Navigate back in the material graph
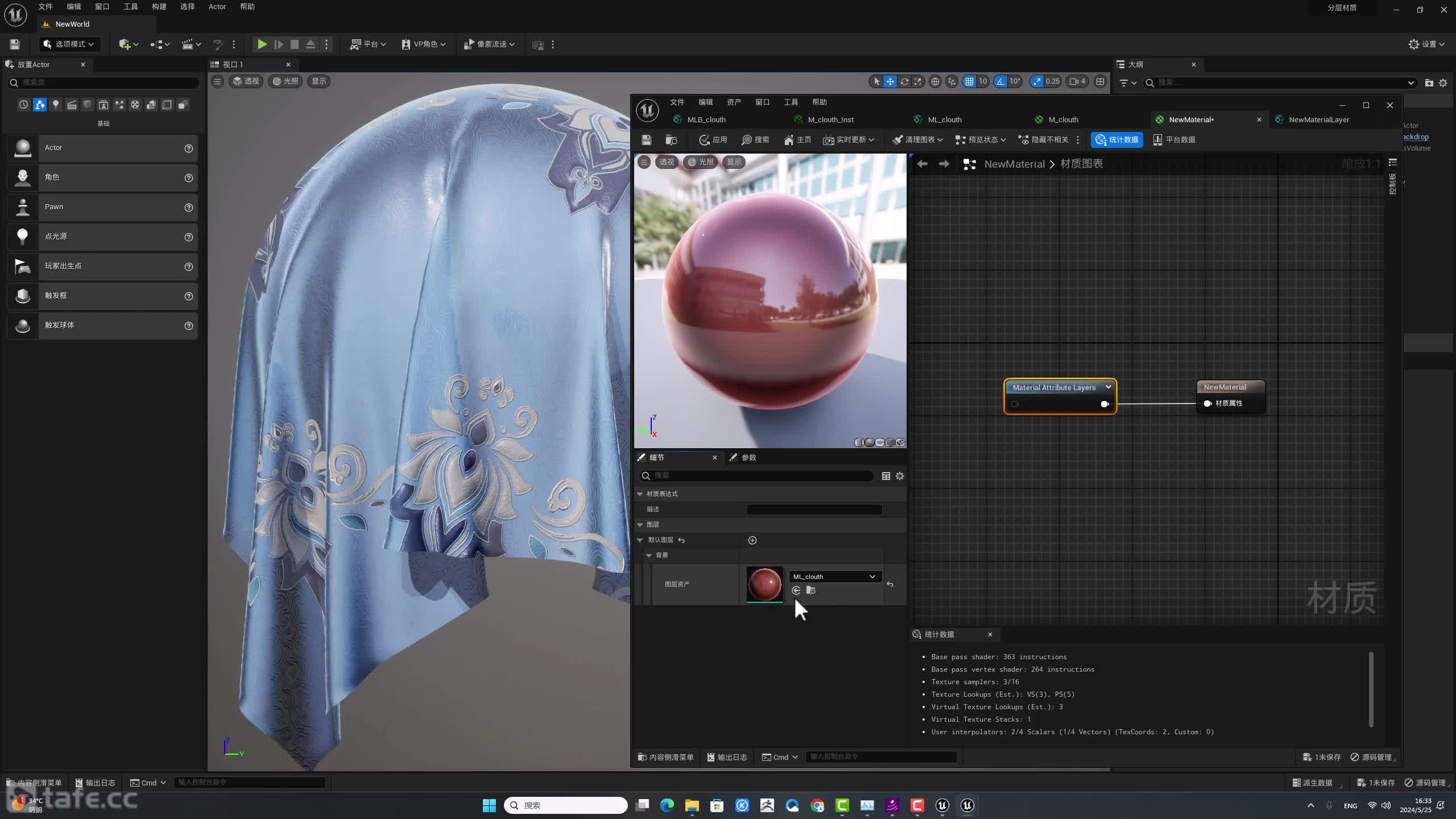Viewport: 1456px width, 819px height. (x=922, y=164)
